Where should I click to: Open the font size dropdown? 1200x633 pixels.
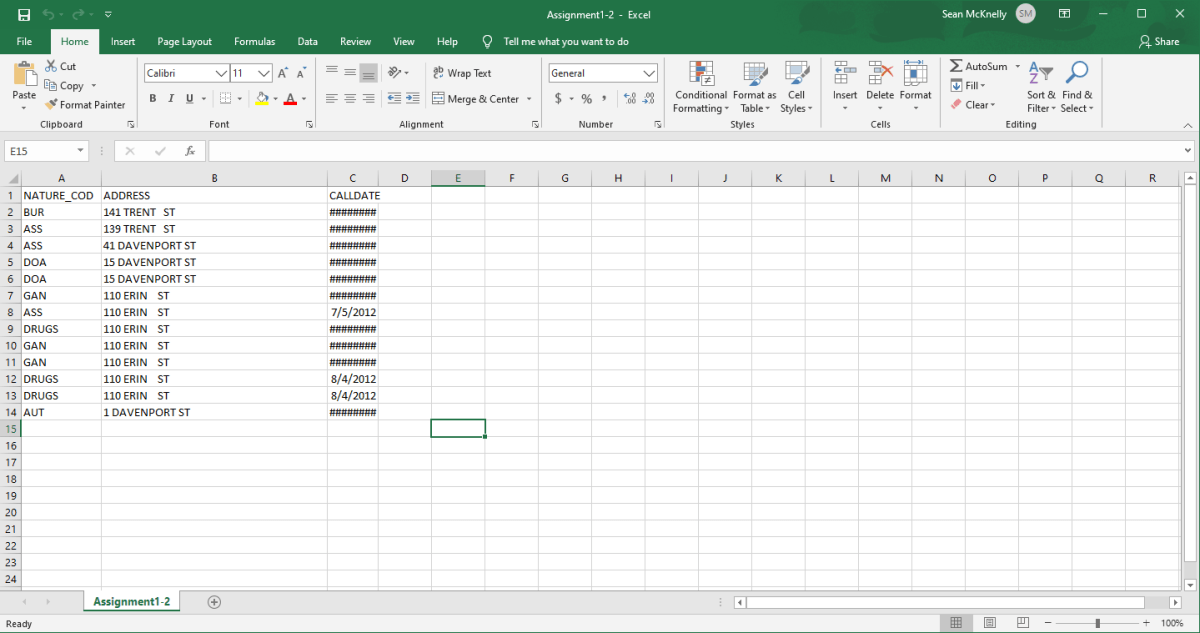pyautogui.click(x=265, y=73)
